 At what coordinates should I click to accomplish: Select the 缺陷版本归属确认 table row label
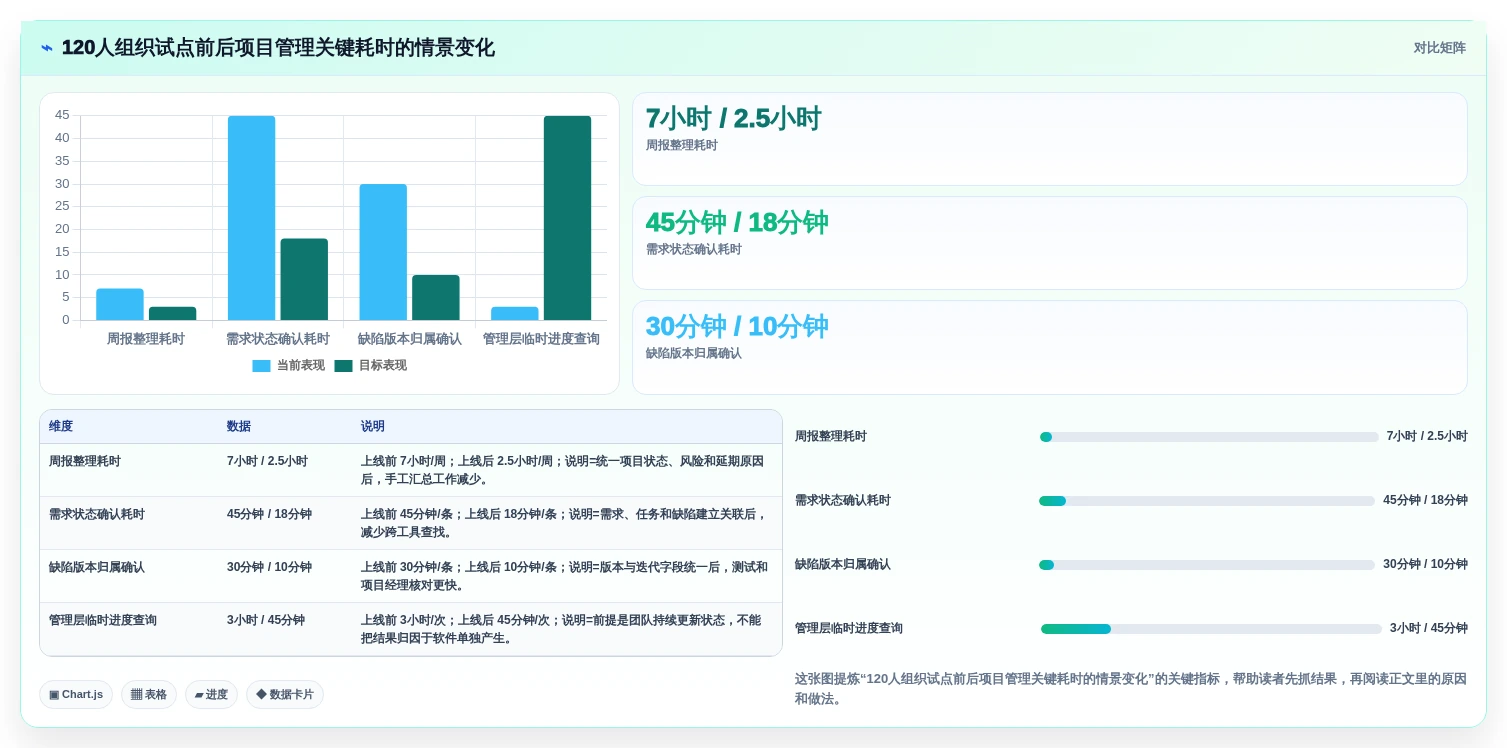(97, 567)
